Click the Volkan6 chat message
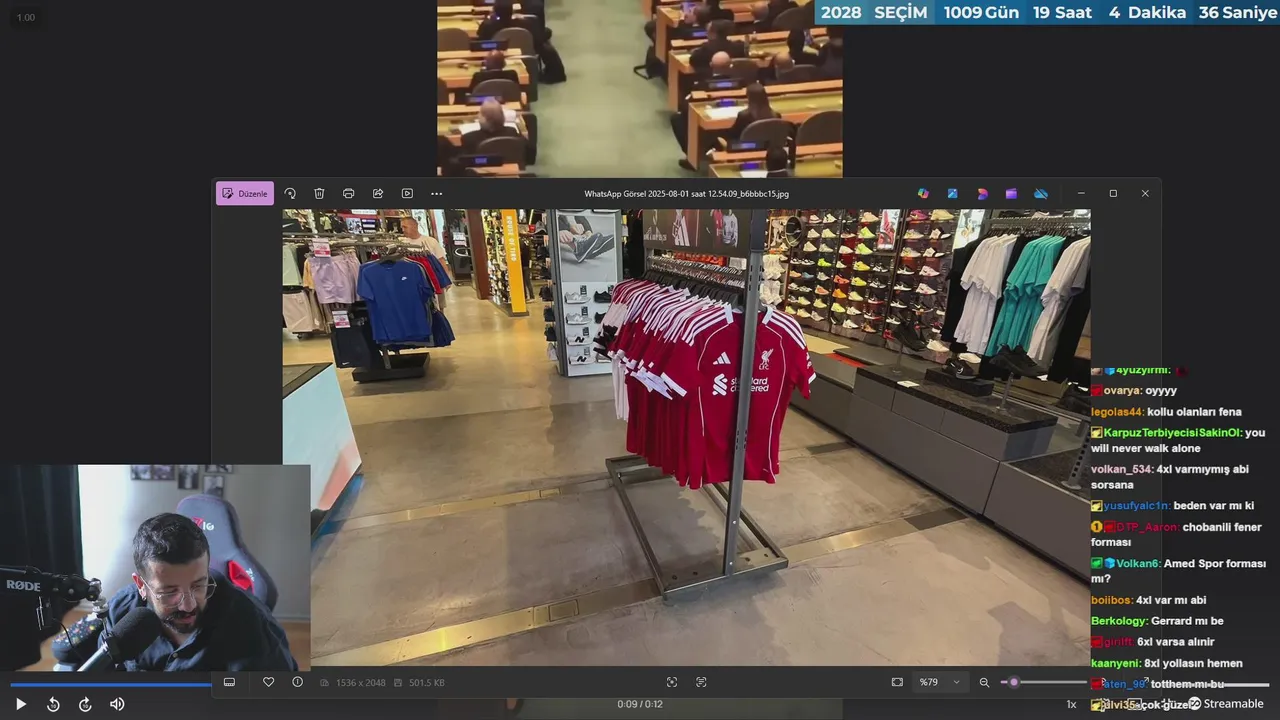 point(1178,571)
